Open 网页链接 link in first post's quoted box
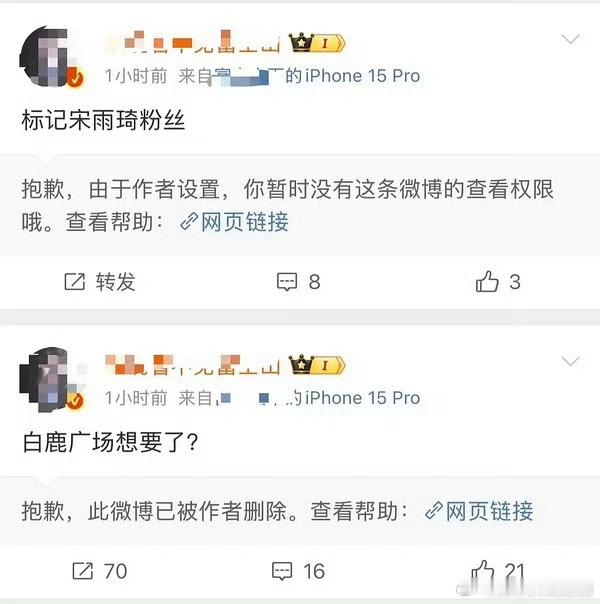 click(235, 222)
